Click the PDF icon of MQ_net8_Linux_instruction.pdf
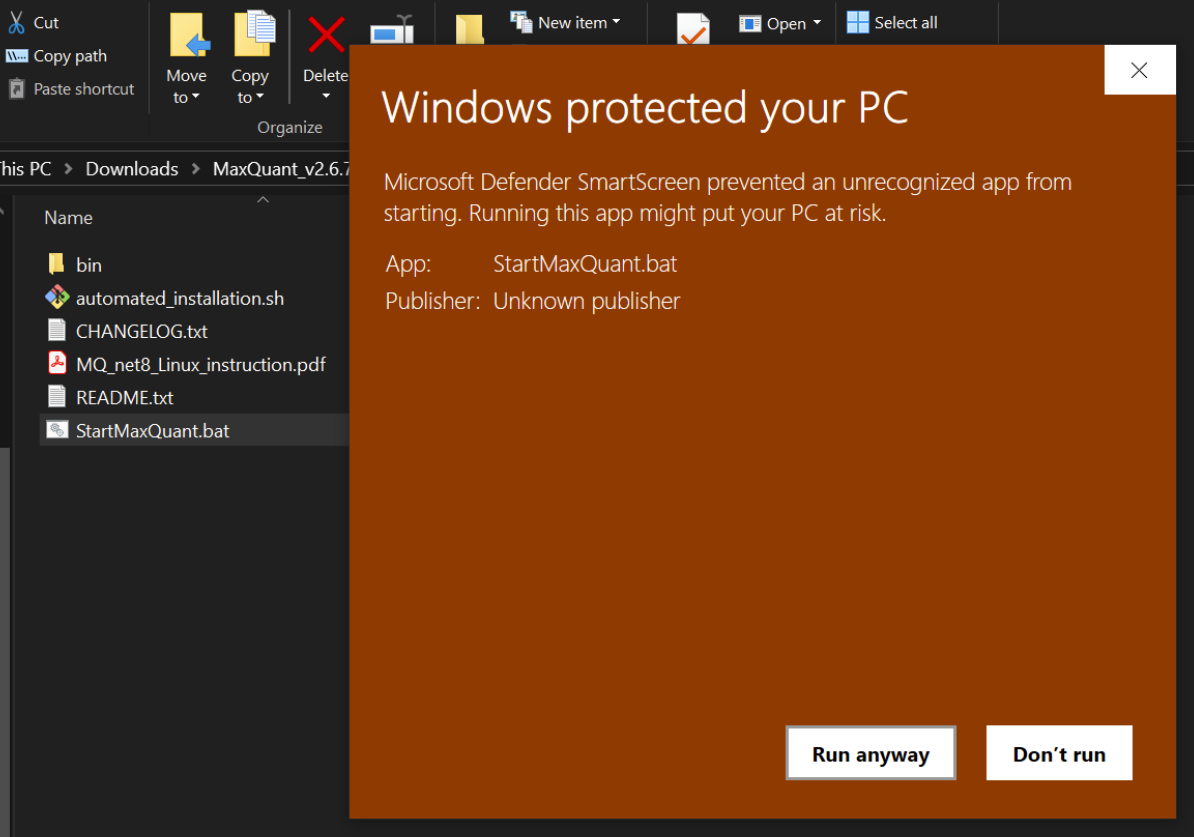1194x837 pixels. 57,363
